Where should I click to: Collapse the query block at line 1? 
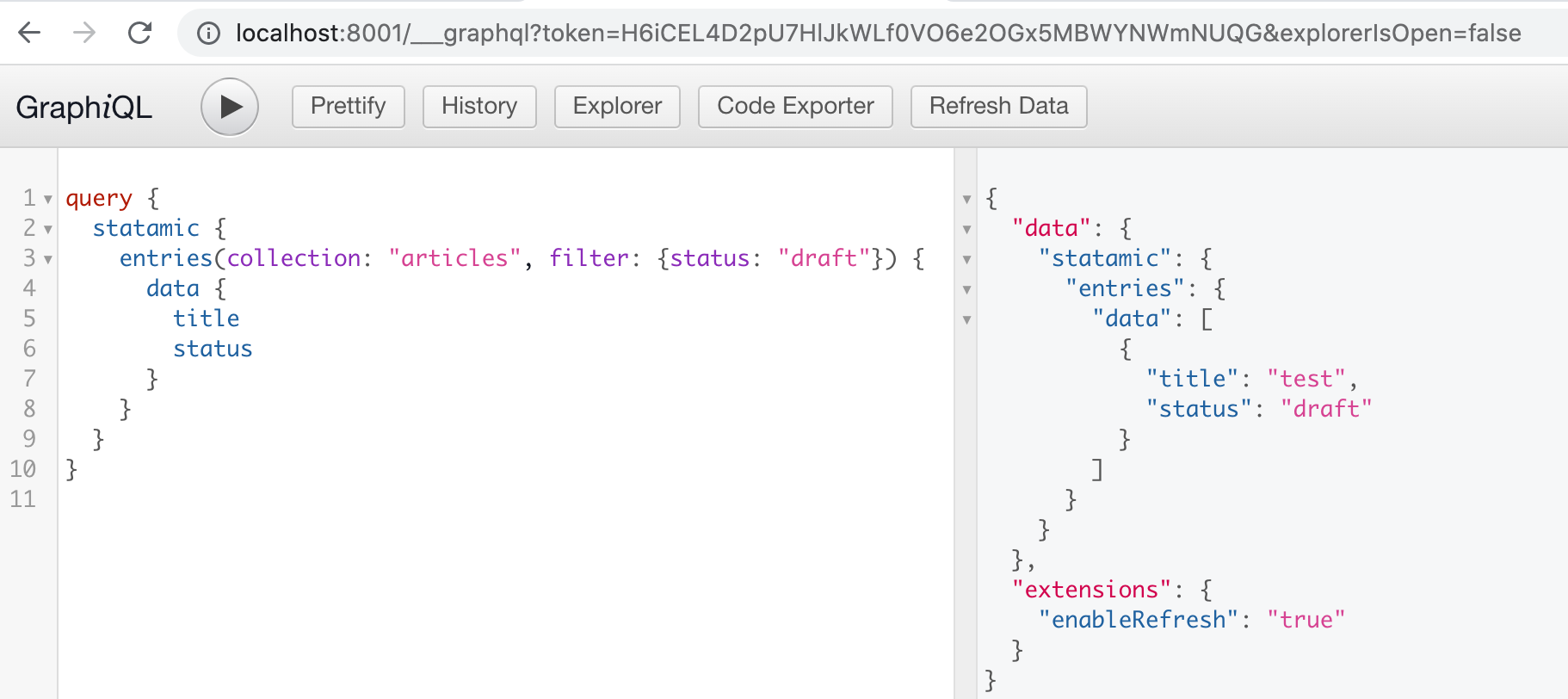click(48, 200)
